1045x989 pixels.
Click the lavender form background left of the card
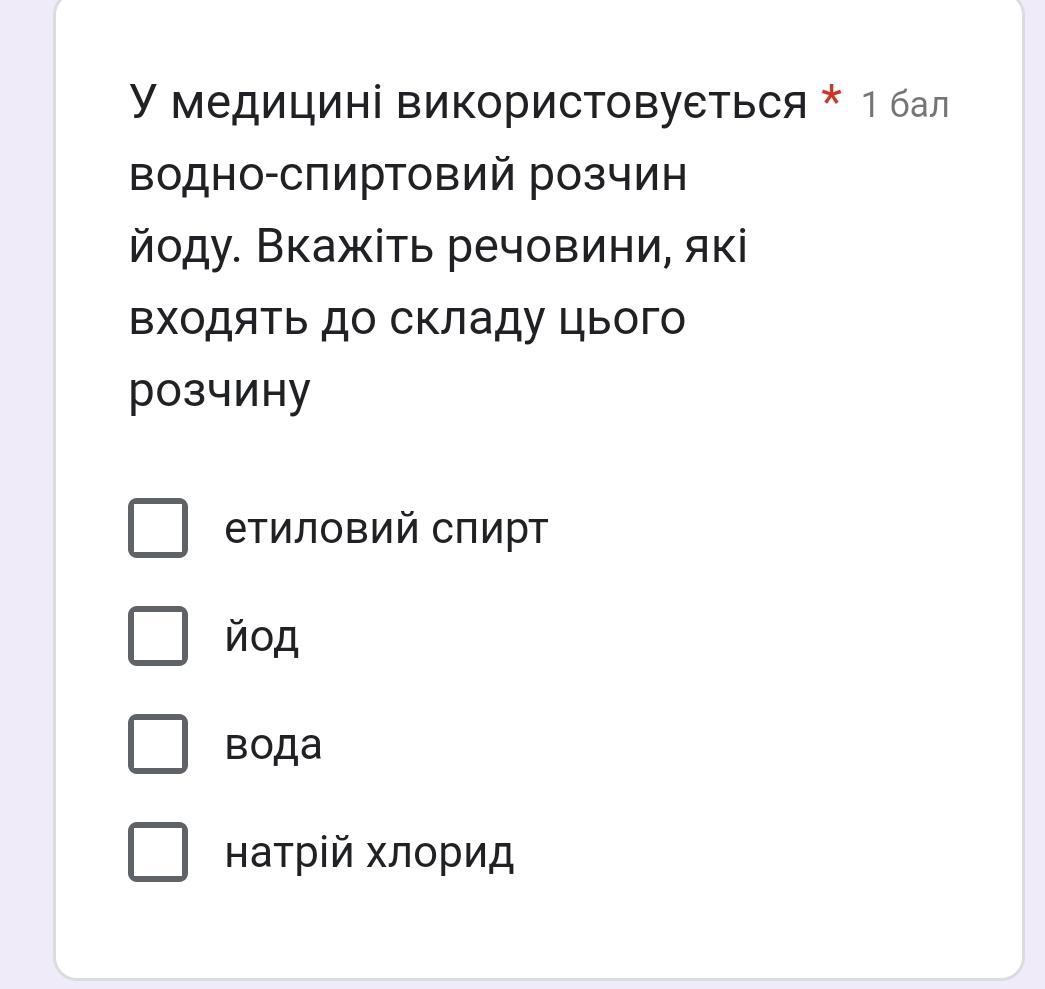27,494
